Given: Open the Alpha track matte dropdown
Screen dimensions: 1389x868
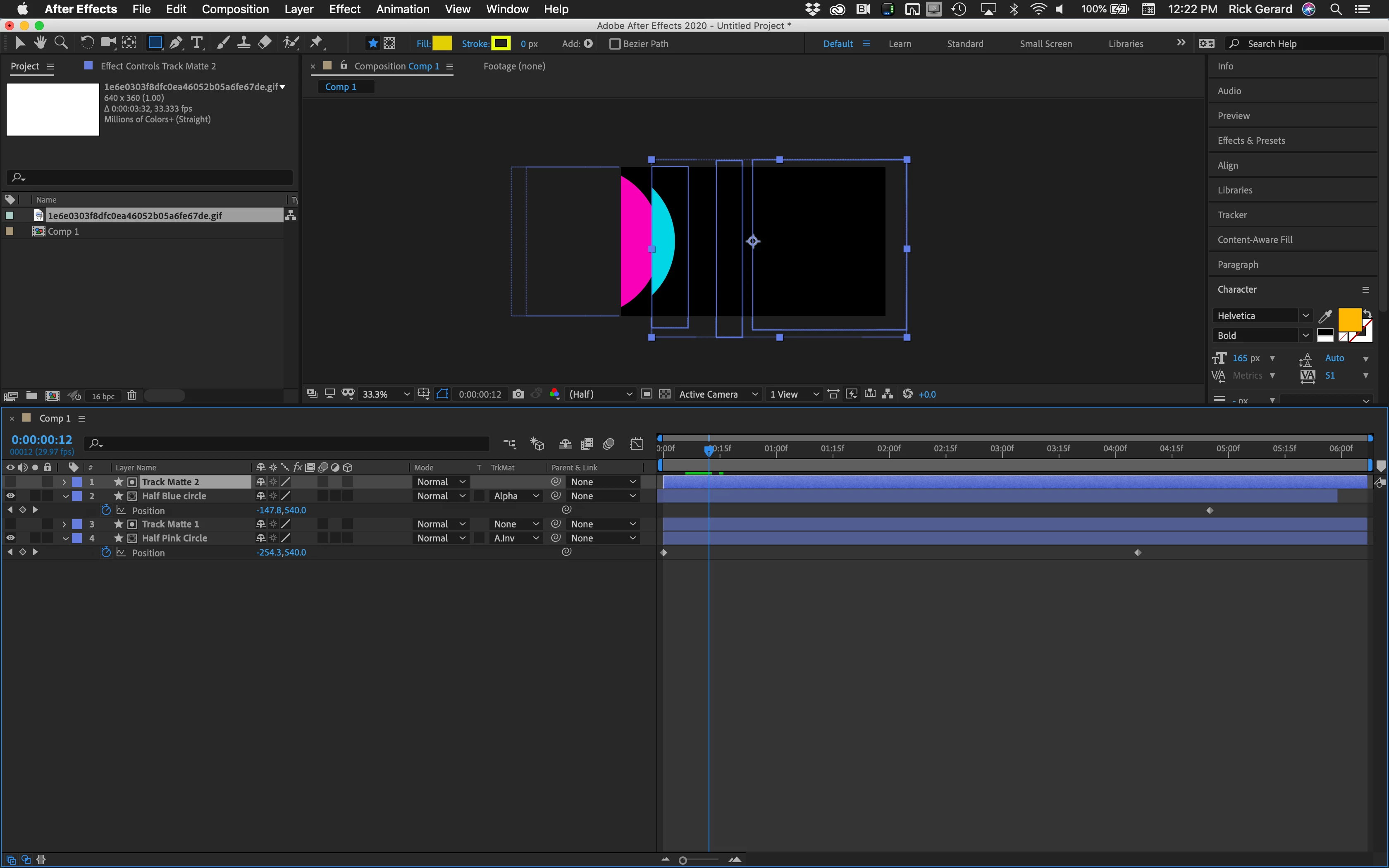Looking at the screenshot, I should [516, 496].
